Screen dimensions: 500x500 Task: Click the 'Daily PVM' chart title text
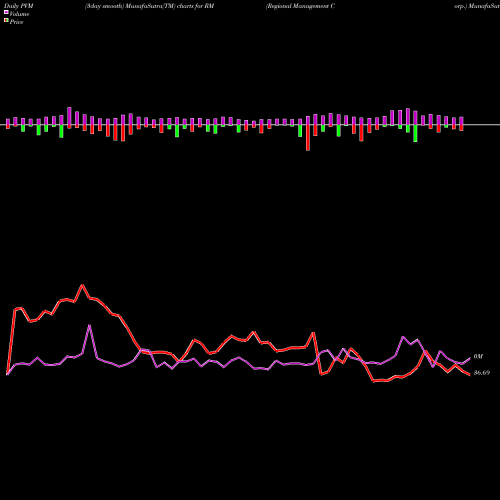[19, 6]
